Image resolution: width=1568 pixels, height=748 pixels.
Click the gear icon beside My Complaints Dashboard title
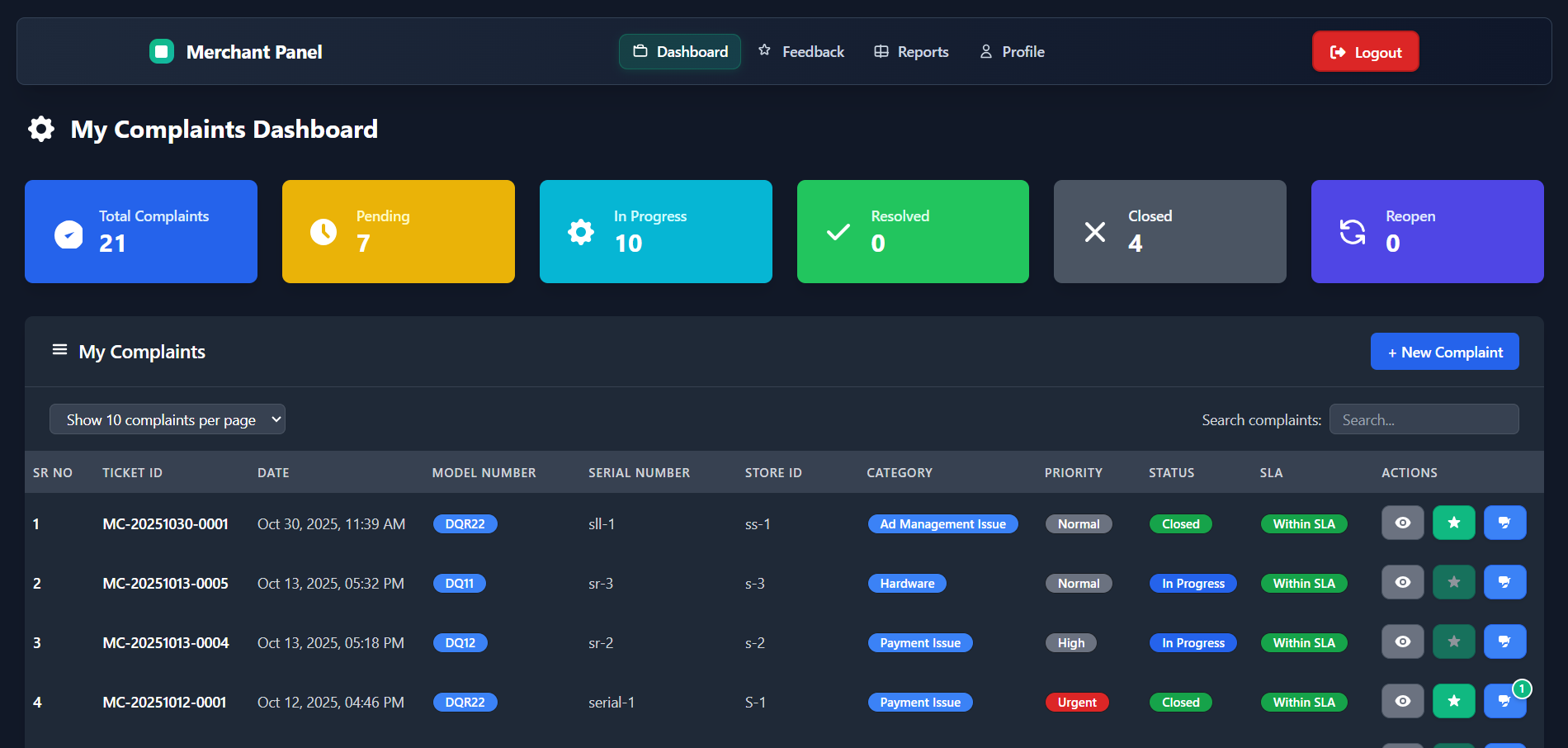point(40,129)
